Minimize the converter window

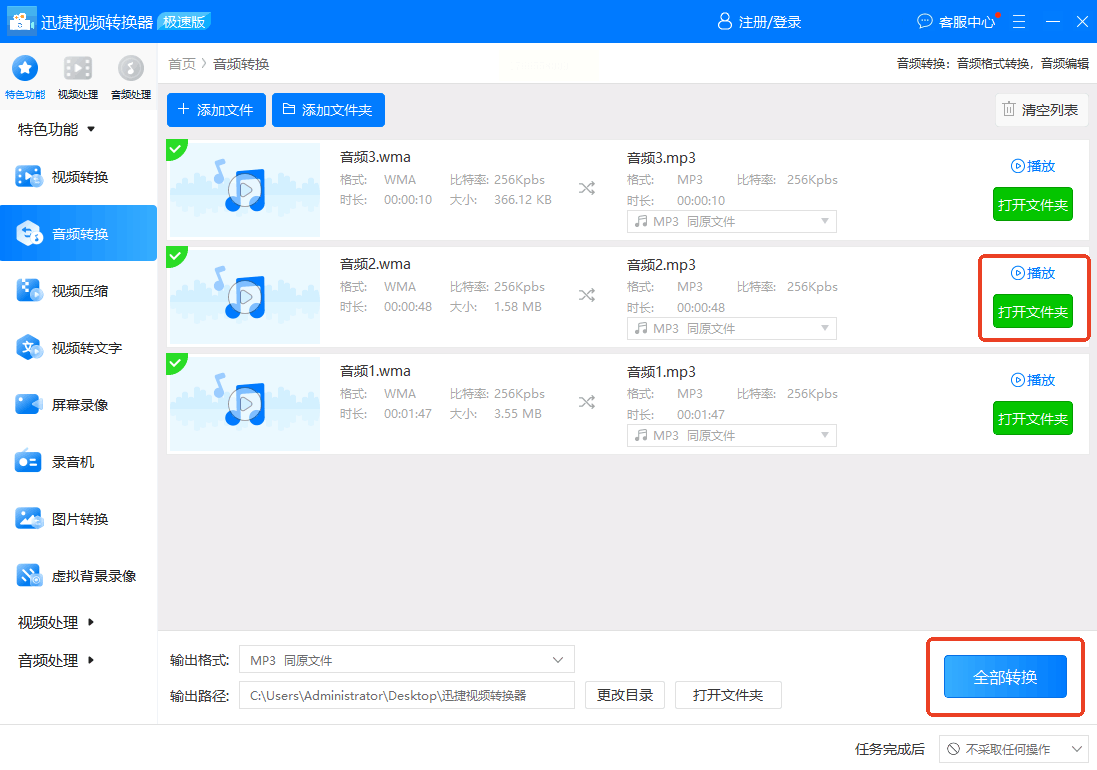pos(1053,22)
